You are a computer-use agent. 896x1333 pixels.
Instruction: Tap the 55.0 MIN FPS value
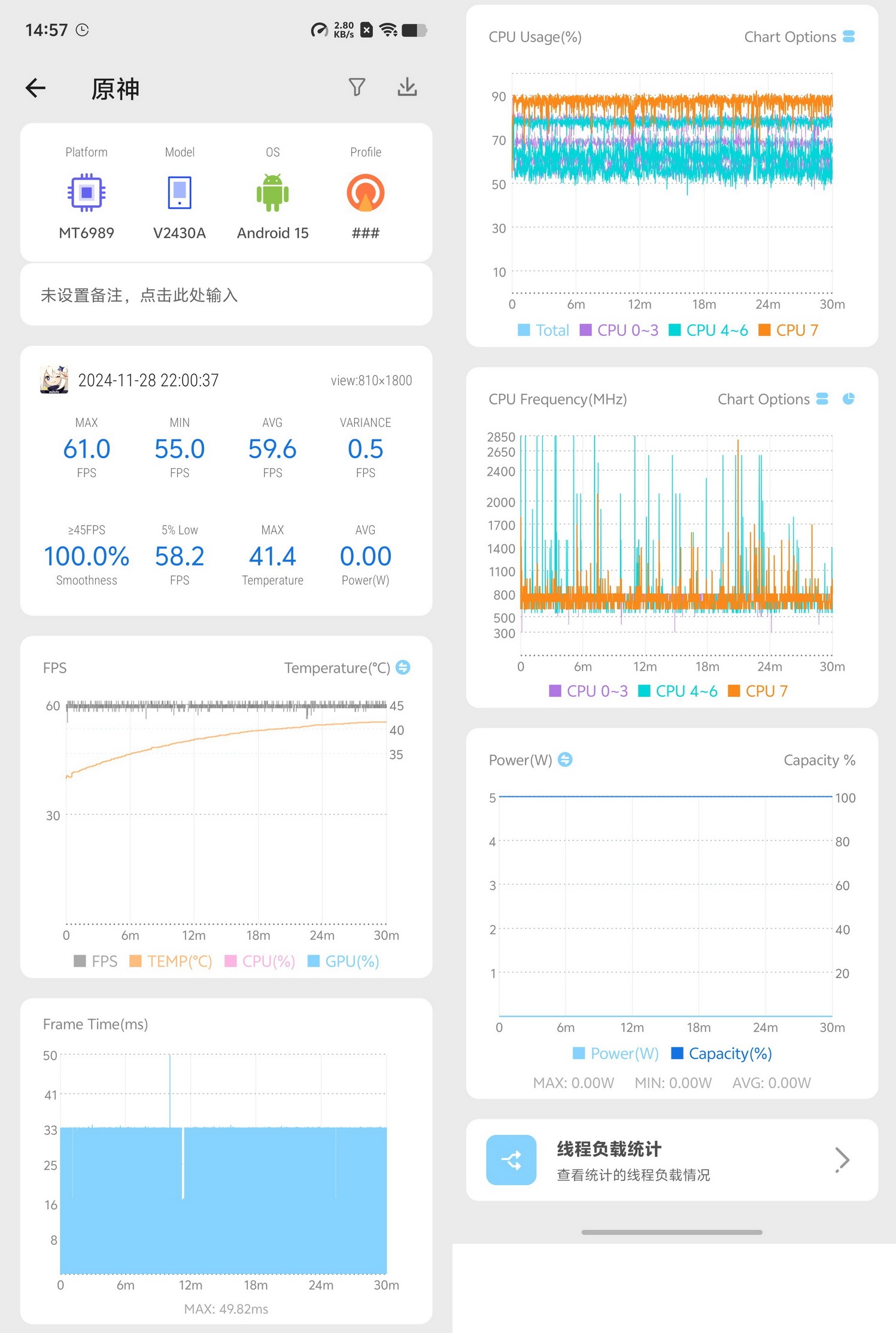click(x=180, y=449)
